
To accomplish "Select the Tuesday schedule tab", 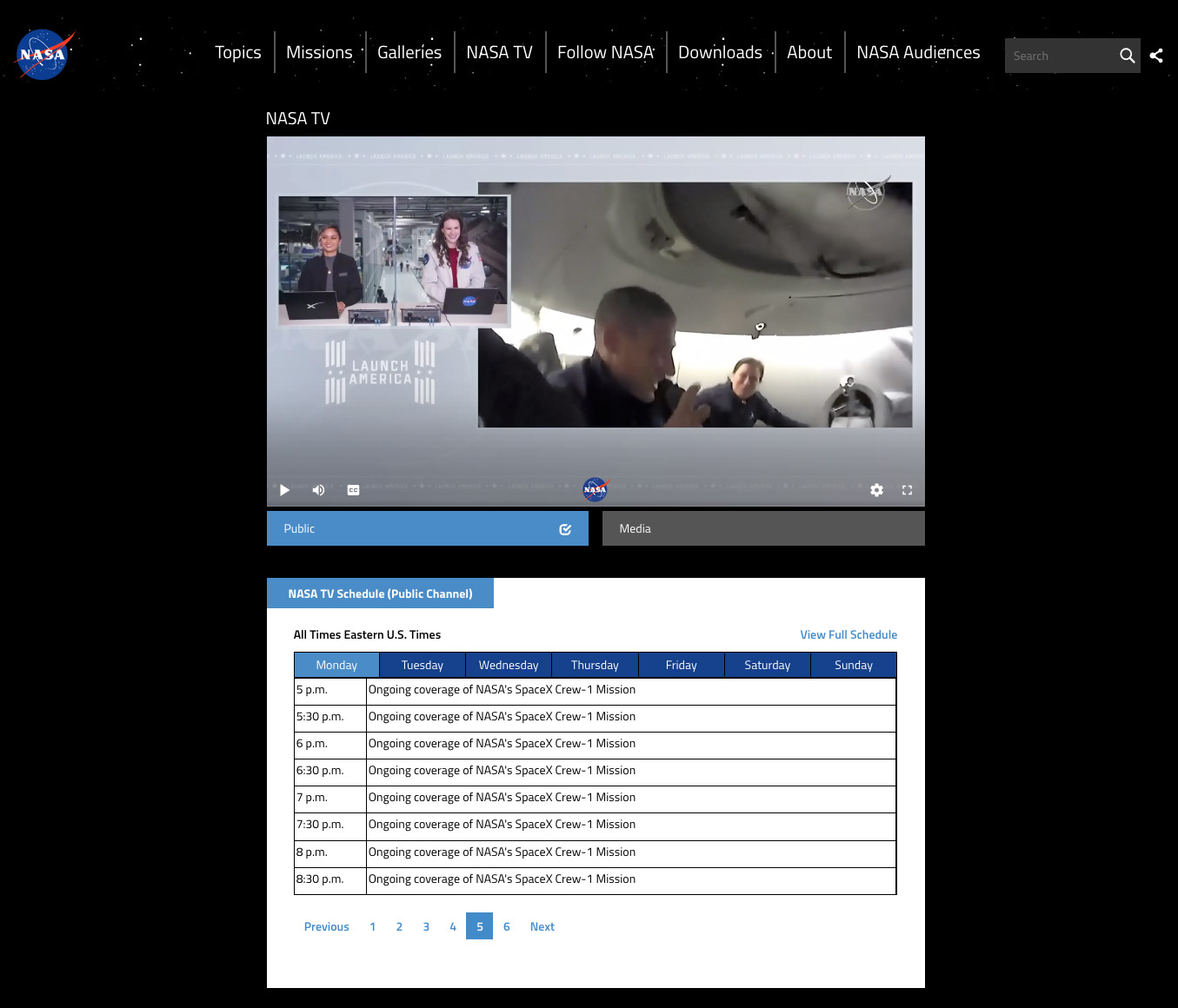I will pyautogui.click(x=423, y=665).
